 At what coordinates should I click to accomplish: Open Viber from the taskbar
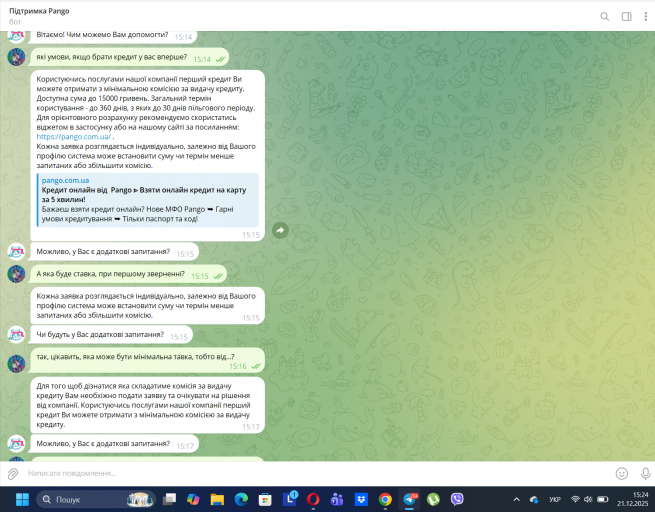(x=457, y=499)
